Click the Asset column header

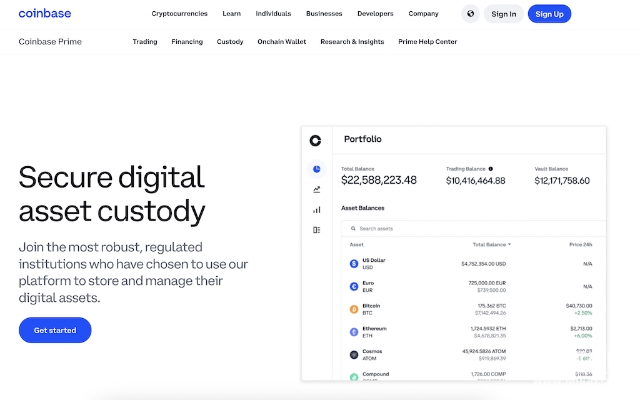point(356,244)
